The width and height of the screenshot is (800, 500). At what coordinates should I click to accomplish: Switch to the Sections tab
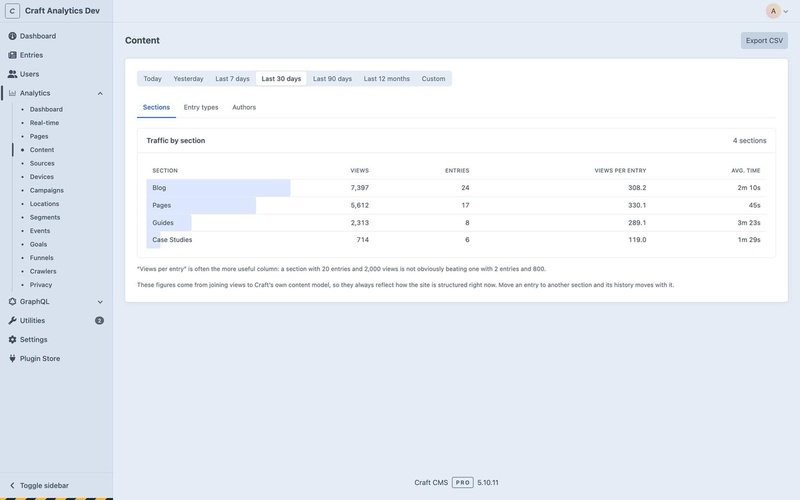[x=156, y=107]
